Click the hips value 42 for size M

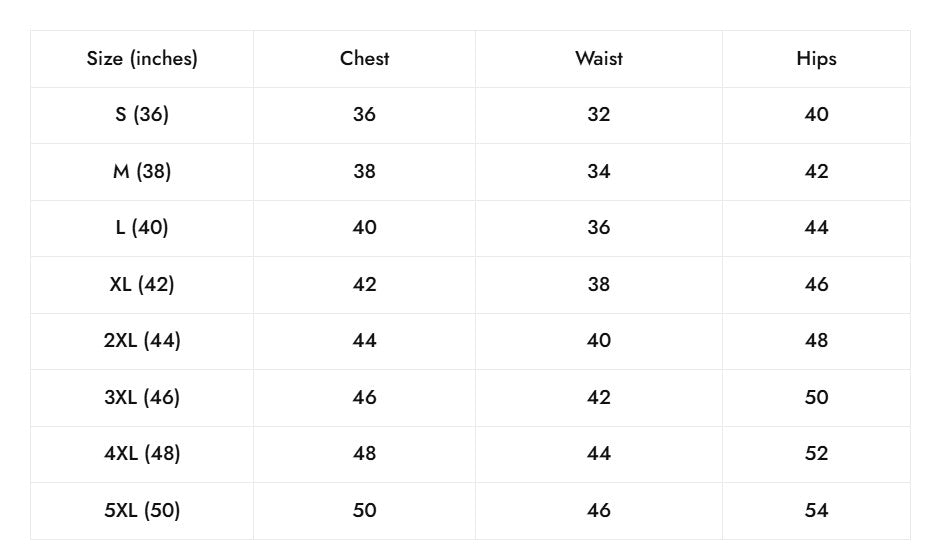[816, 171]
